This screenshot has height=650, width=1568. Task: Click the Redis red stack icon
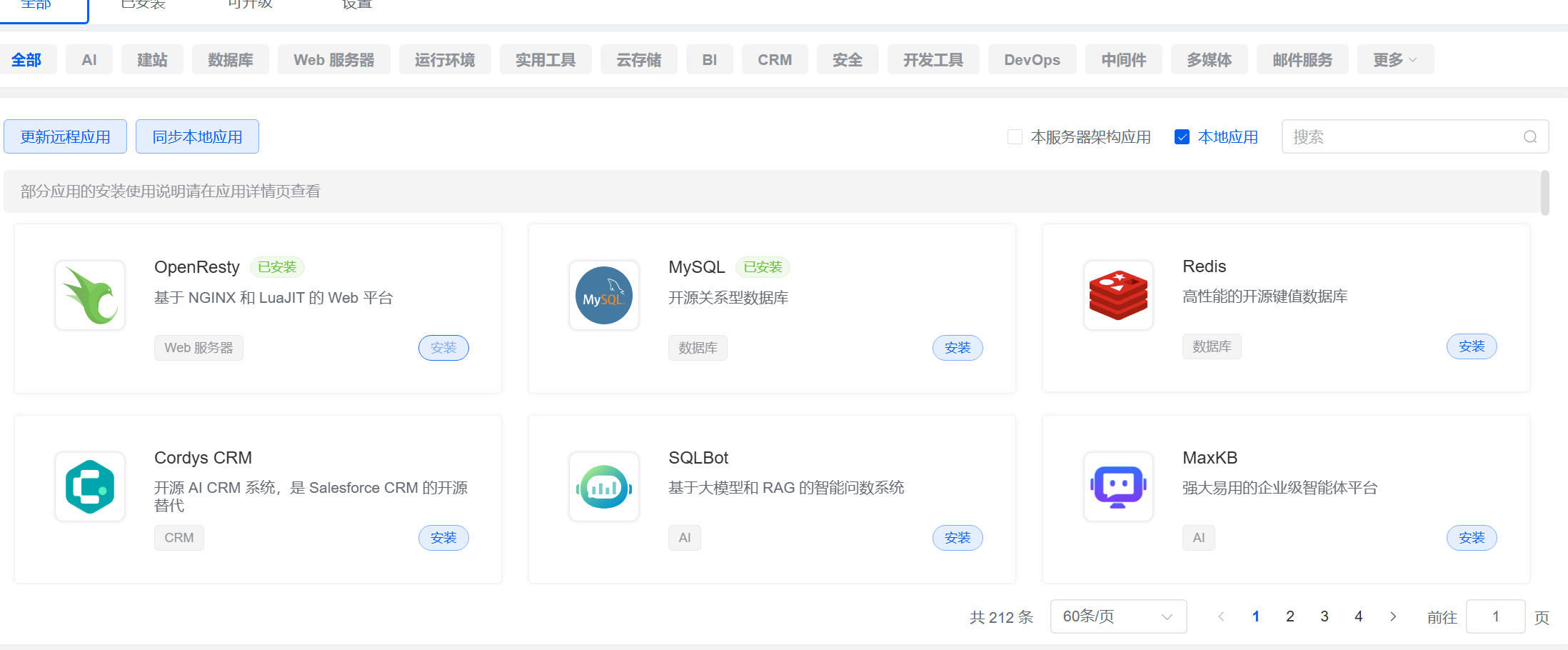pyautogui.click(x=1118, y=295)
